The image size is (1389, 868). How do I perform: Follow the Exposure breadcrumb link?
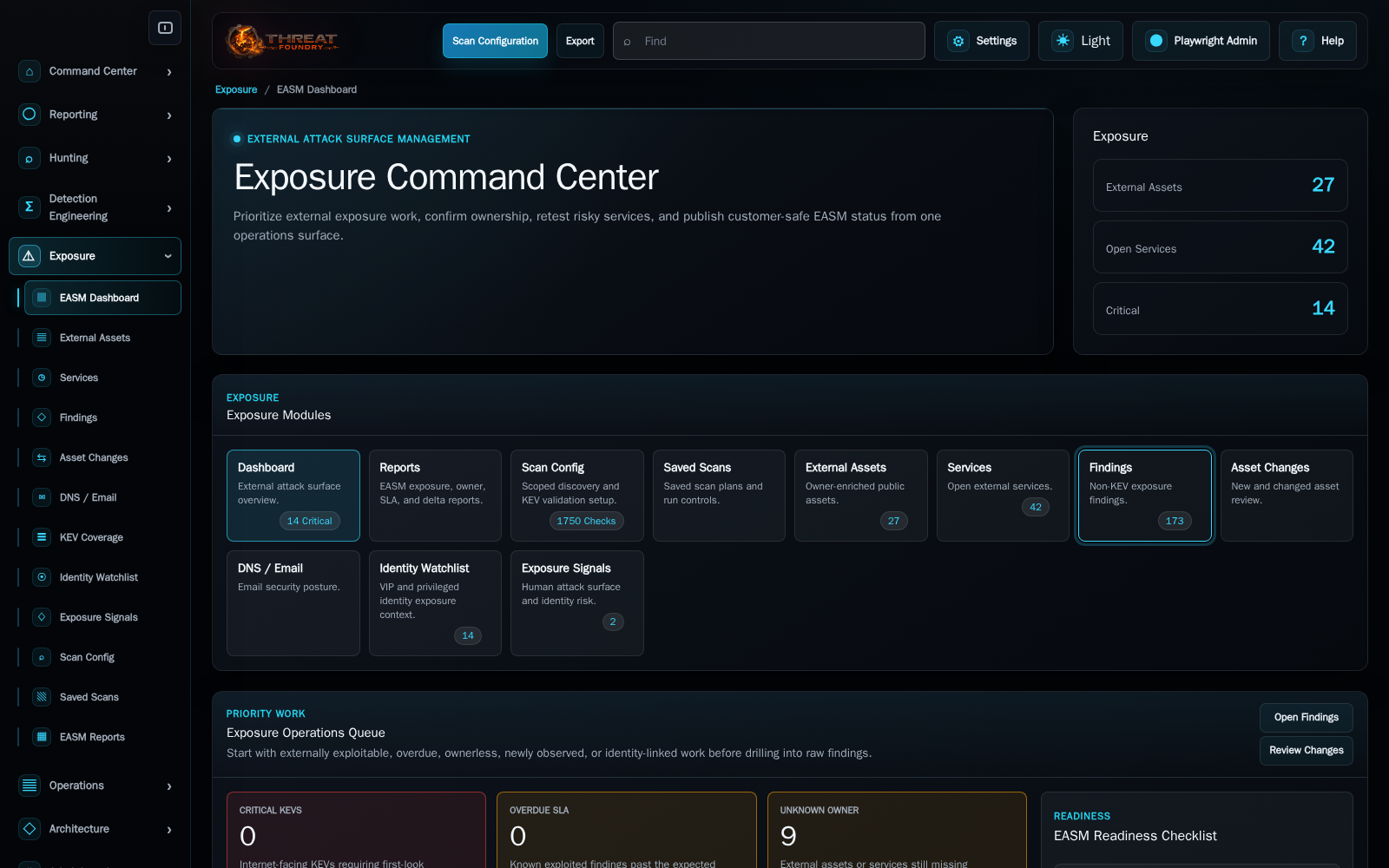pos(236,89)
